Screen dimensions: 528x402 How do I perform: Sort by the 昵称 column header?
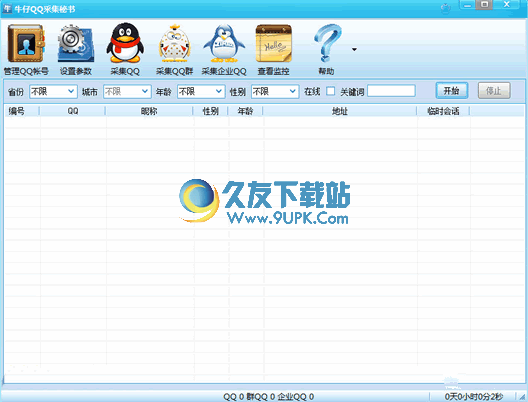tap(149, 111)
